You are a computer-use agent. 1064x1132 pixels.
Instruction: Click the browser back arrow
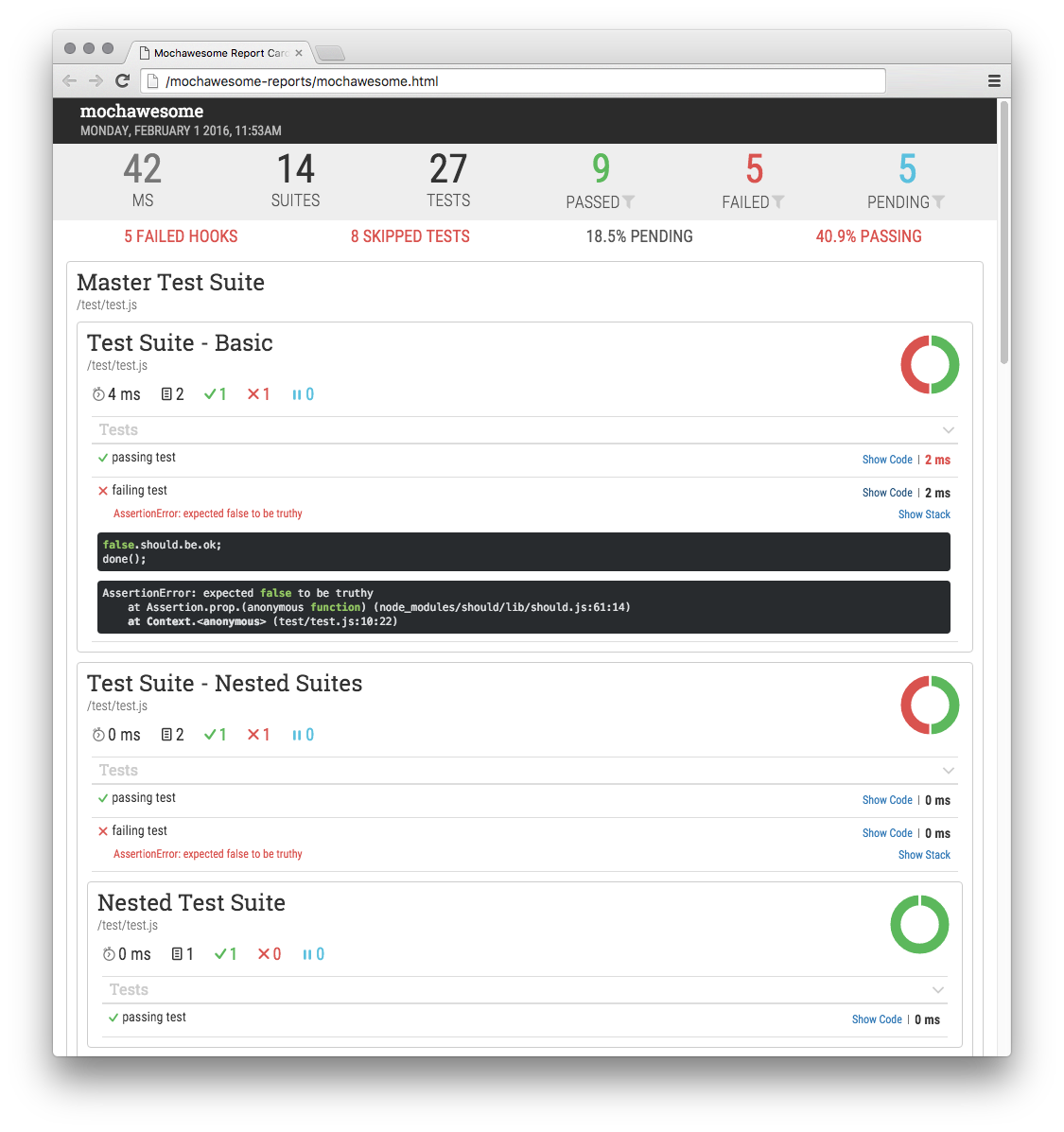pyautogui.click(x=69, y=81)
